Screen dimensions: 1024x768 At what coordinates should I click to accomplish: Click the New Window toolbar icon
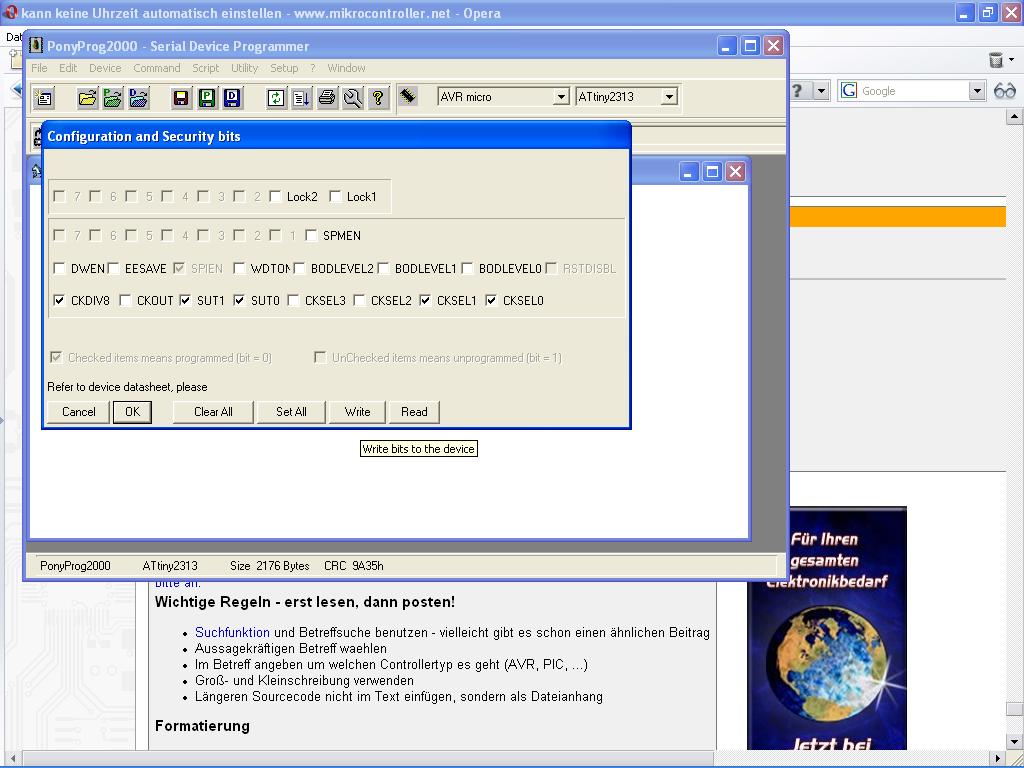coord(44,98)
